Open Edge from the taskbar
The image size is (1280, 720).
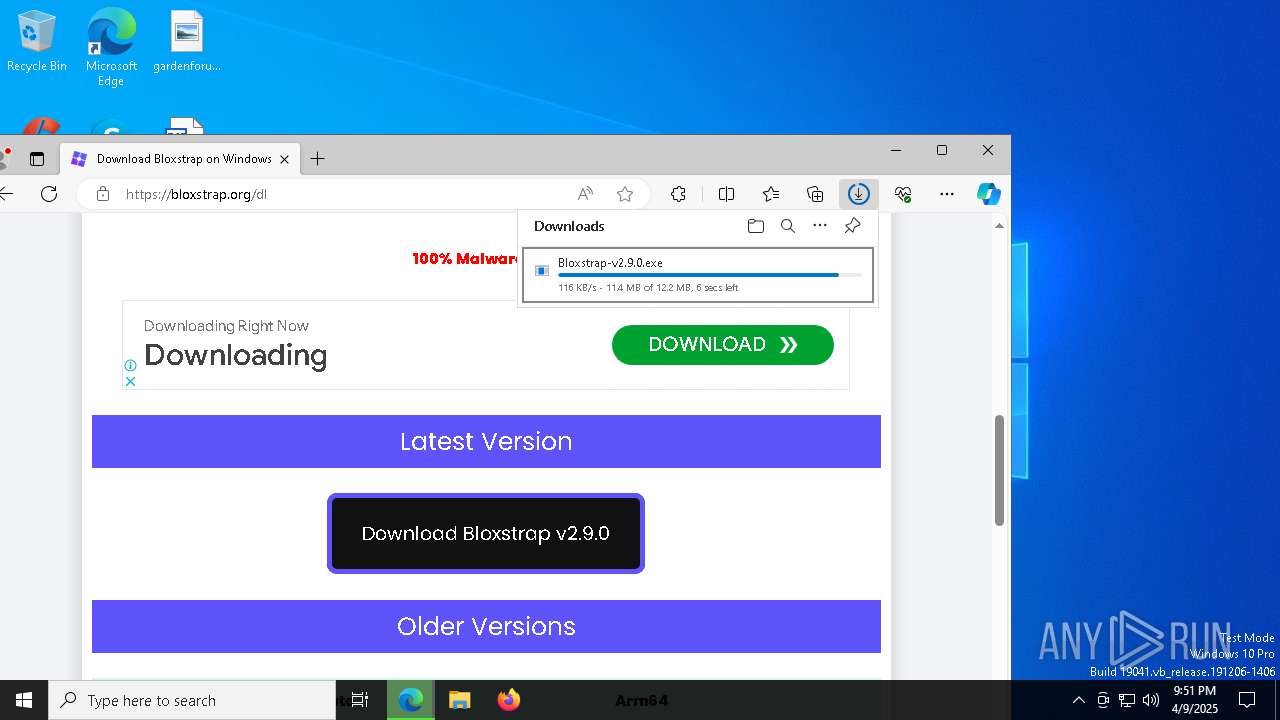tap(410, 700)
